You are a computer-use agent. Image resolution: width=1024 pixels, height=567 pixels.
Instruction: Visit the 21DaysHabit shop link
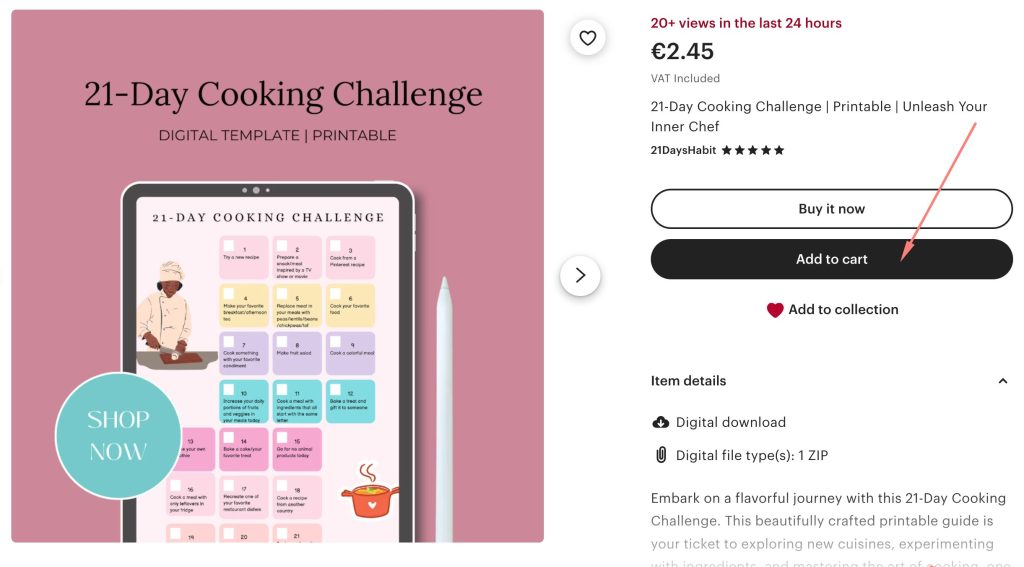[683, 150]
